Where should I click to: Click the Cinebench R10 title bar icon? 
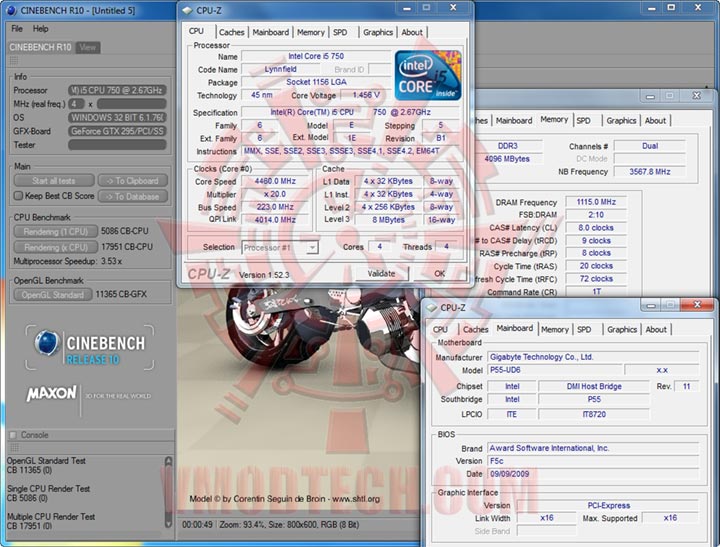pyautogui.click(x=11, y=10)
